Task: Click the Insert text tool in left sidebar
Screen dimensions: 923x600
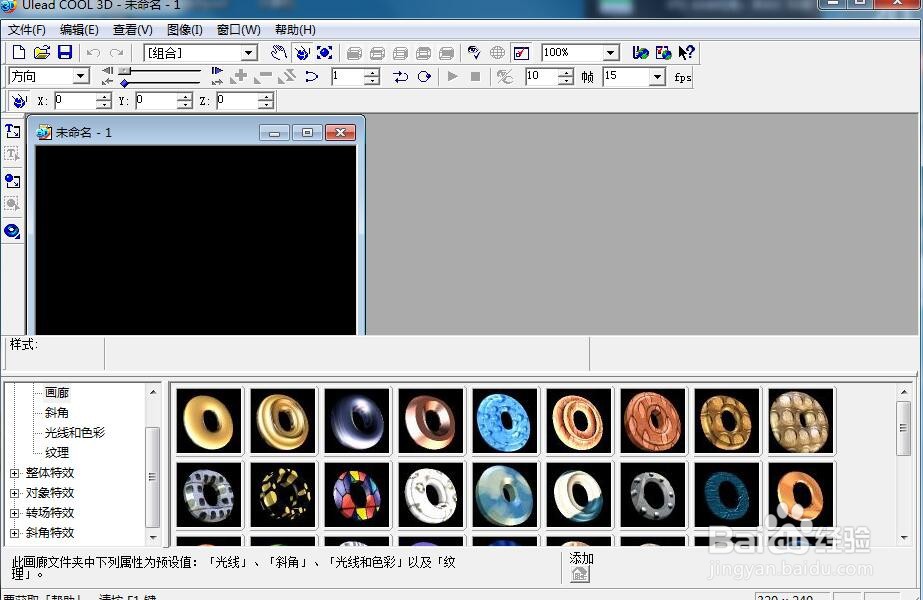Action: pyautogui.click(x=12, y=131)
